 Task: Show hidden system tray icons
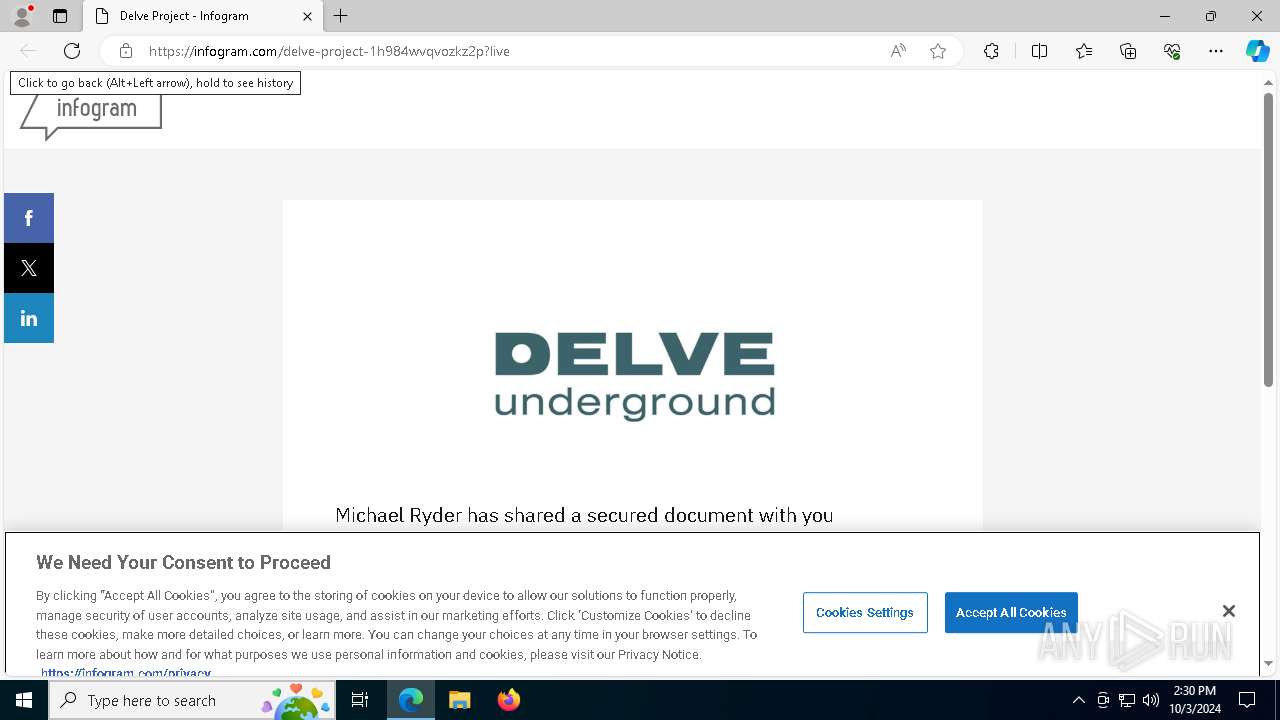point(1078,700)
